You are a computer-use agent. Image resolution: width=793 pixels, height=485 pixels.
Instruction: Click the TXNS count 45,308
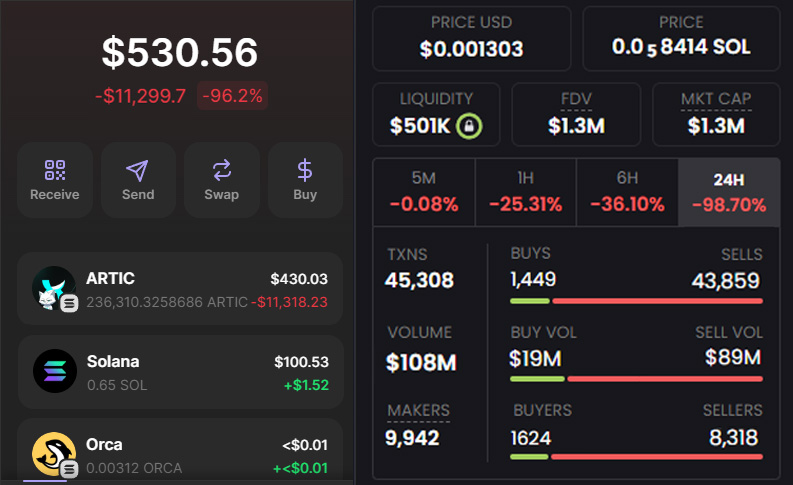tap(419, 280)
